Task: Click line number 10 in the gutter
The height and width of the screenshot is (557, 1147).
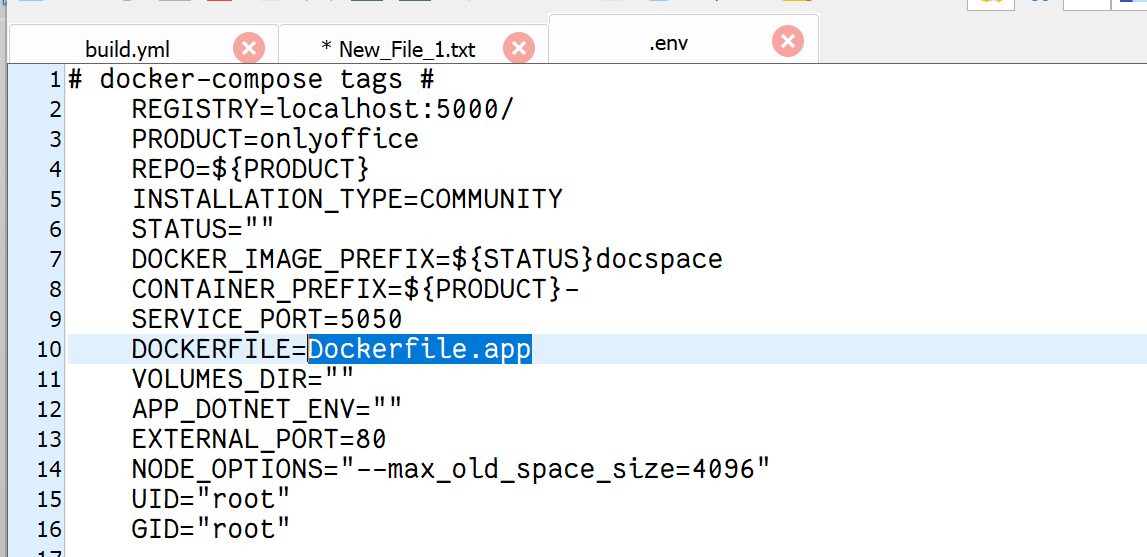Action: point(49,349)
